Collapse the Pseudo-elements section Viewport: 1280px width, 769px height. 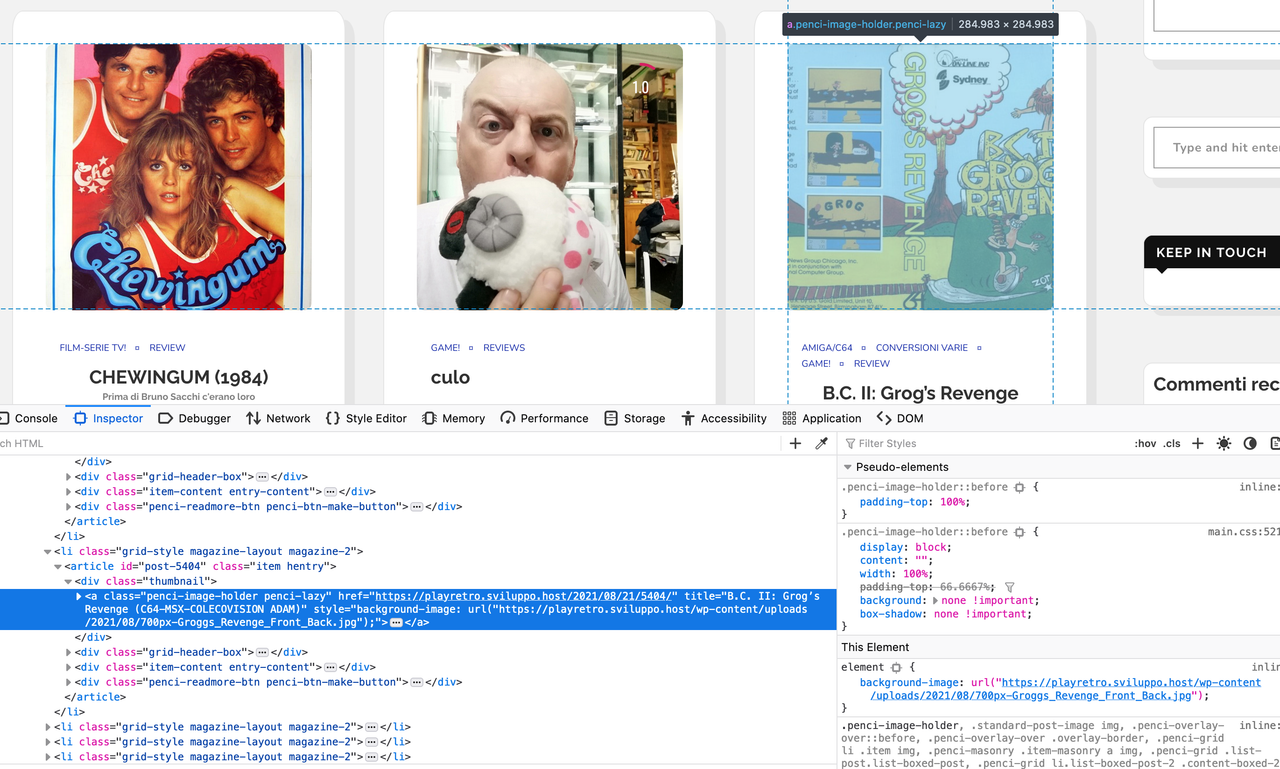[x=848, y=467]
